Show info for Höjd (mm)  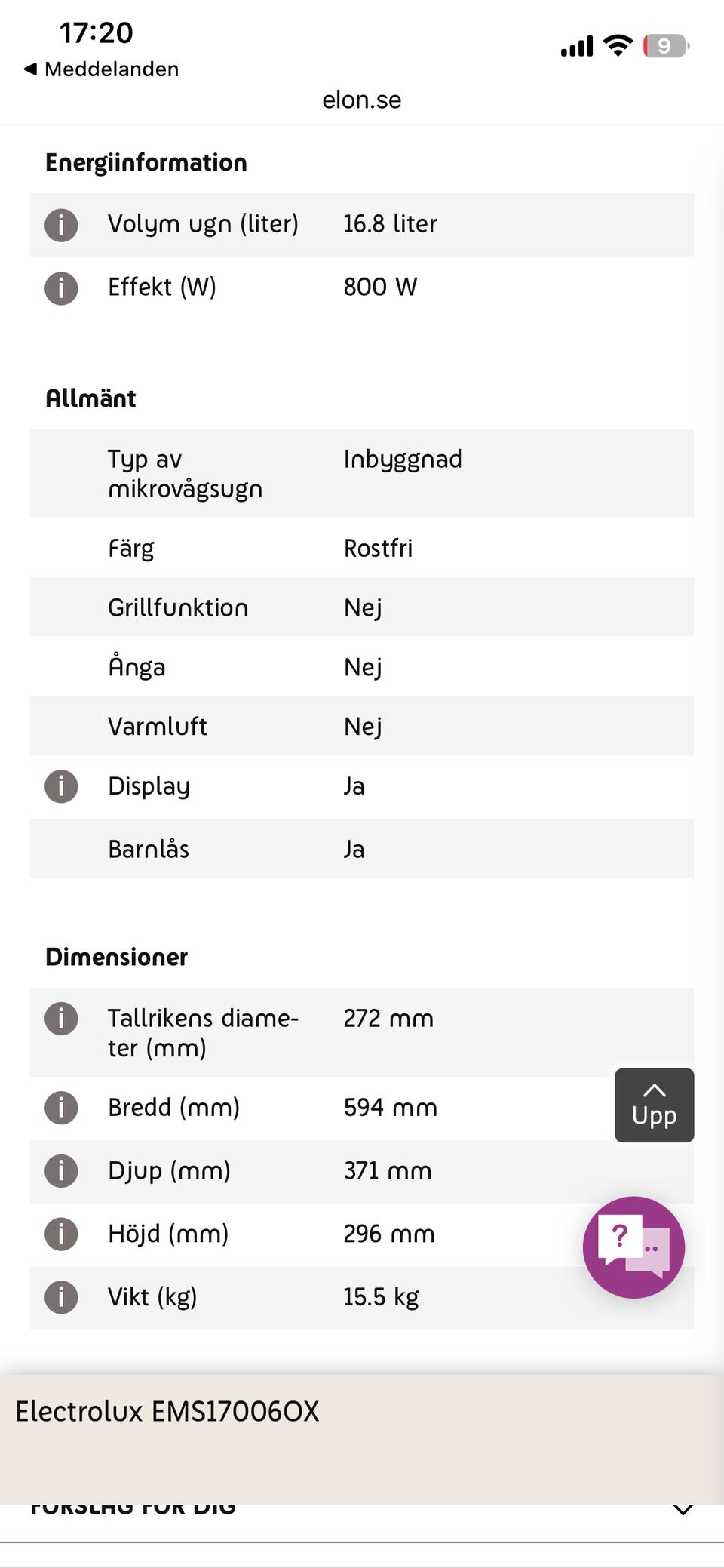click(x=61, y=1234)
